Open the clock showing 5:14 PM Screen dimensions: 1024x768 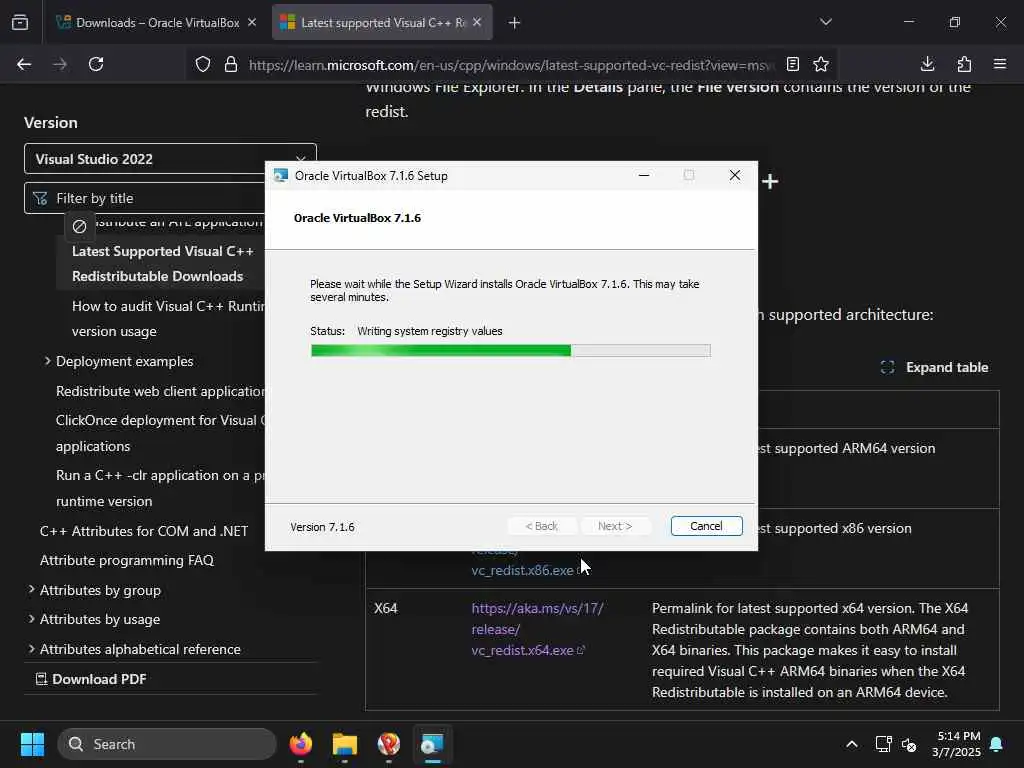tap(957, 744)
